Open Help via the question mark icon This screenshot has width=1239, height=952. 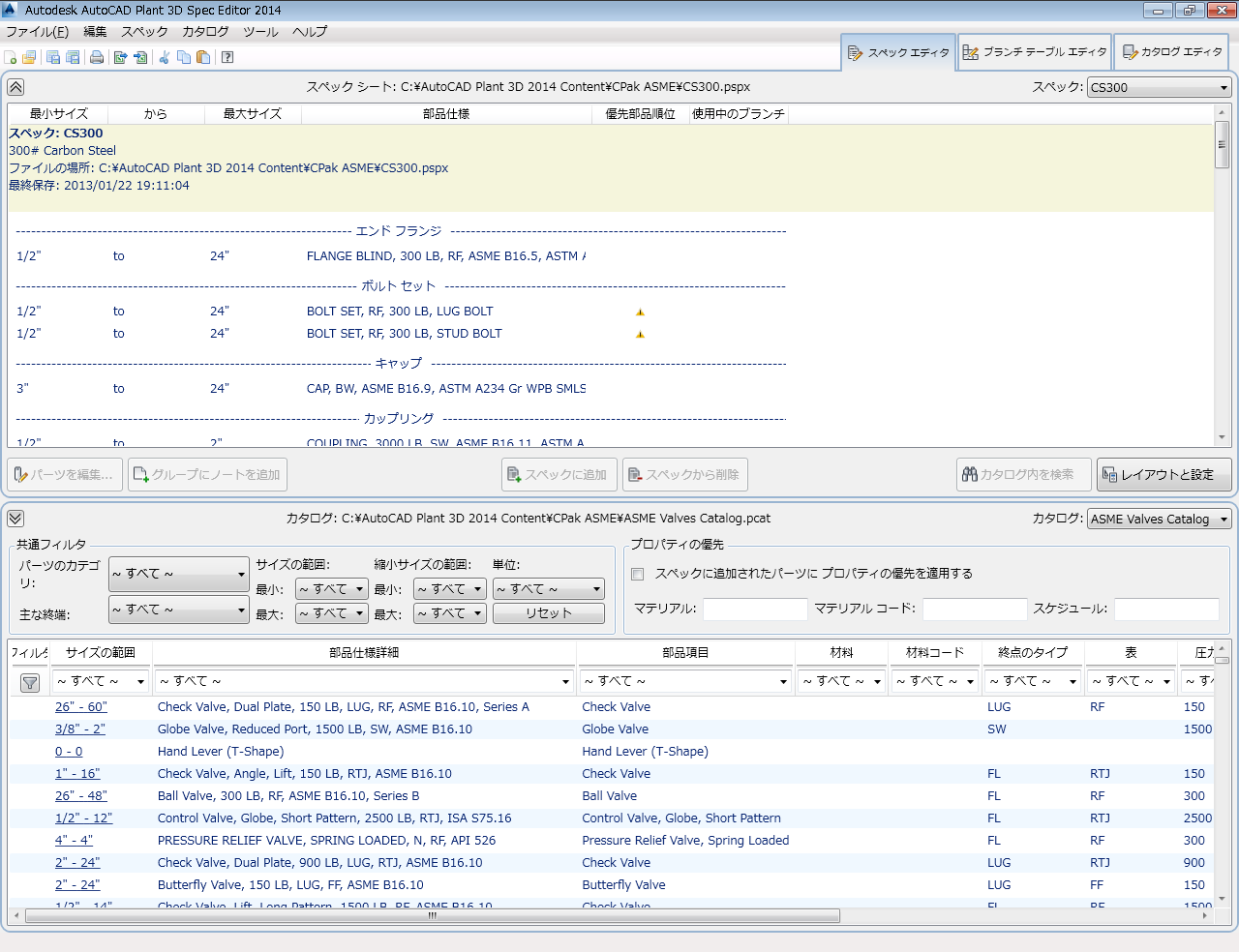[227, 57]
